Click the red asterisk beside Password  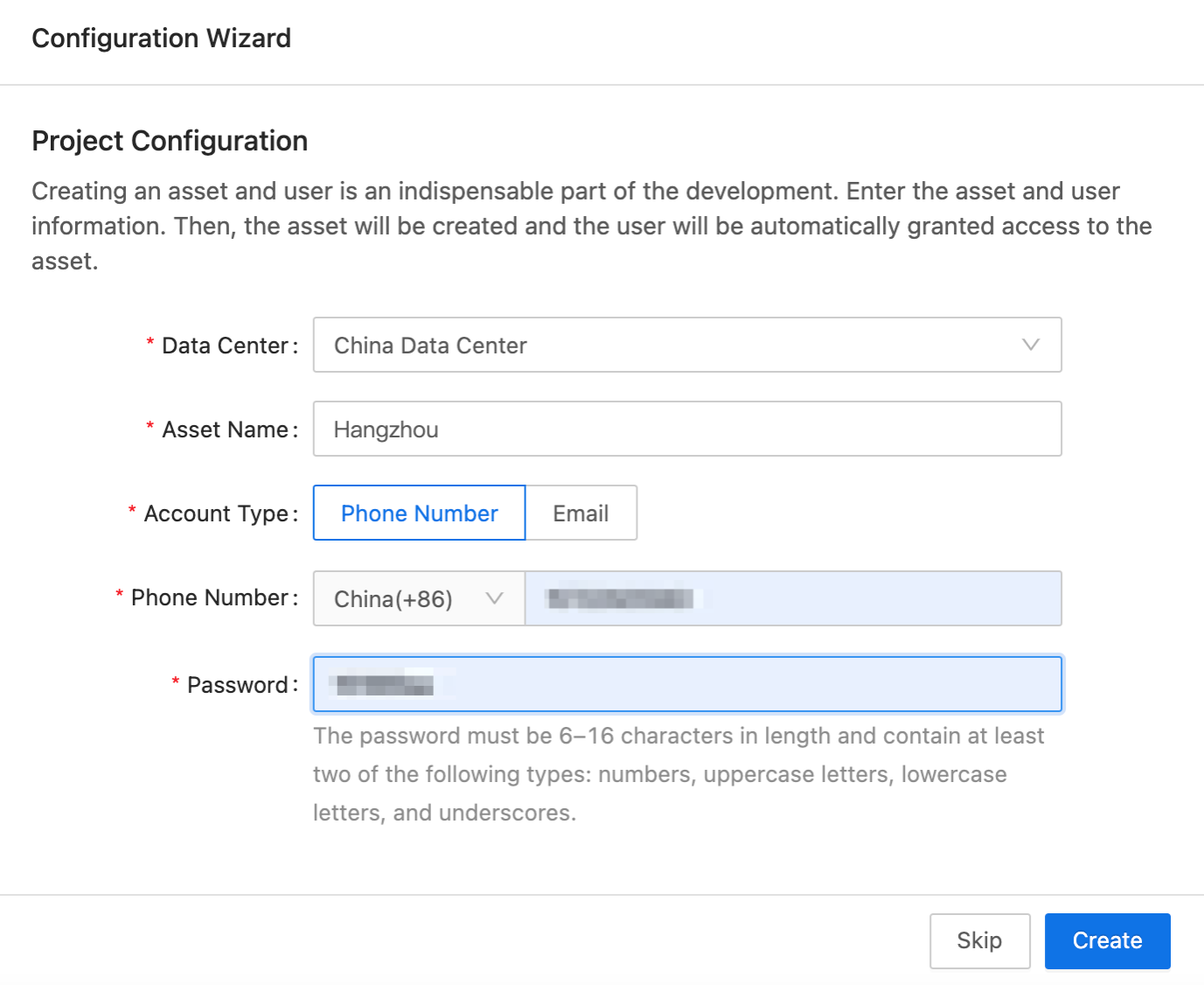point(174,684)
